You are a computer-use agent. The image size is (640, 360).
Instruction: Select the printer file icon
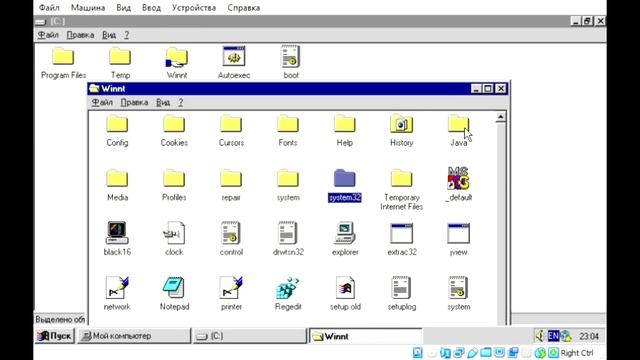pyautogui.click(x=231, y=287)
